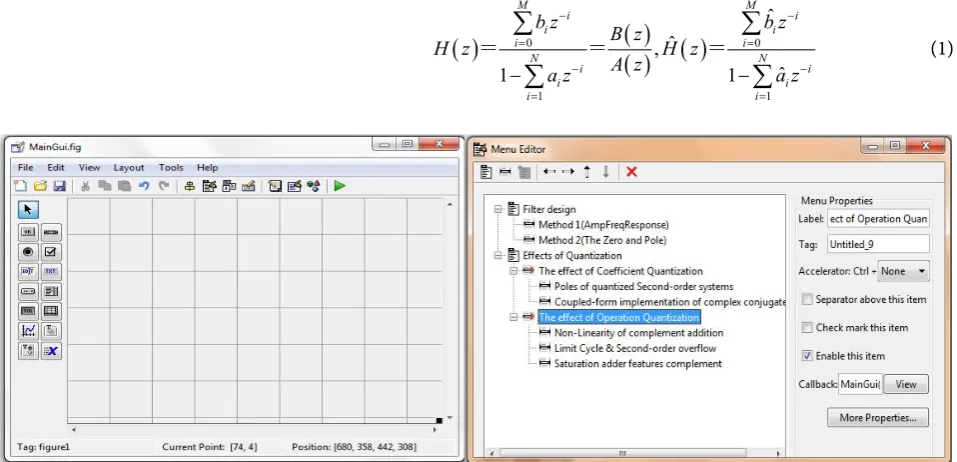The image size is (957, 462).
Task: Select the Push Button component
Action: (x=29, y=232)
